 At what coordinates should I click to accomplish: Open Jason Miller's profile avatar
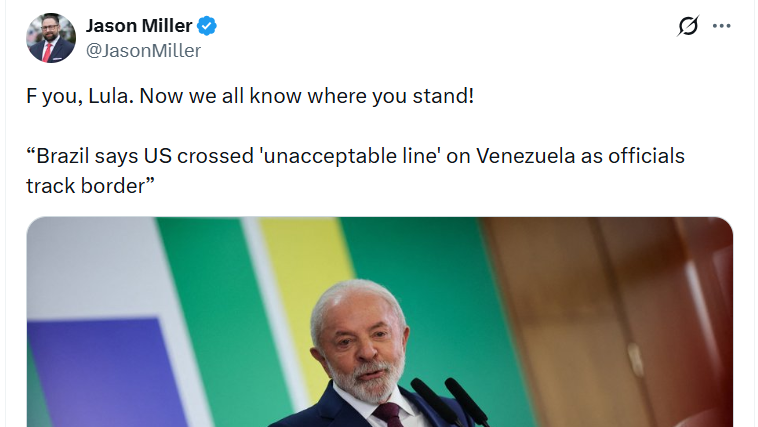pyautogui.click(x=51, y=38)
